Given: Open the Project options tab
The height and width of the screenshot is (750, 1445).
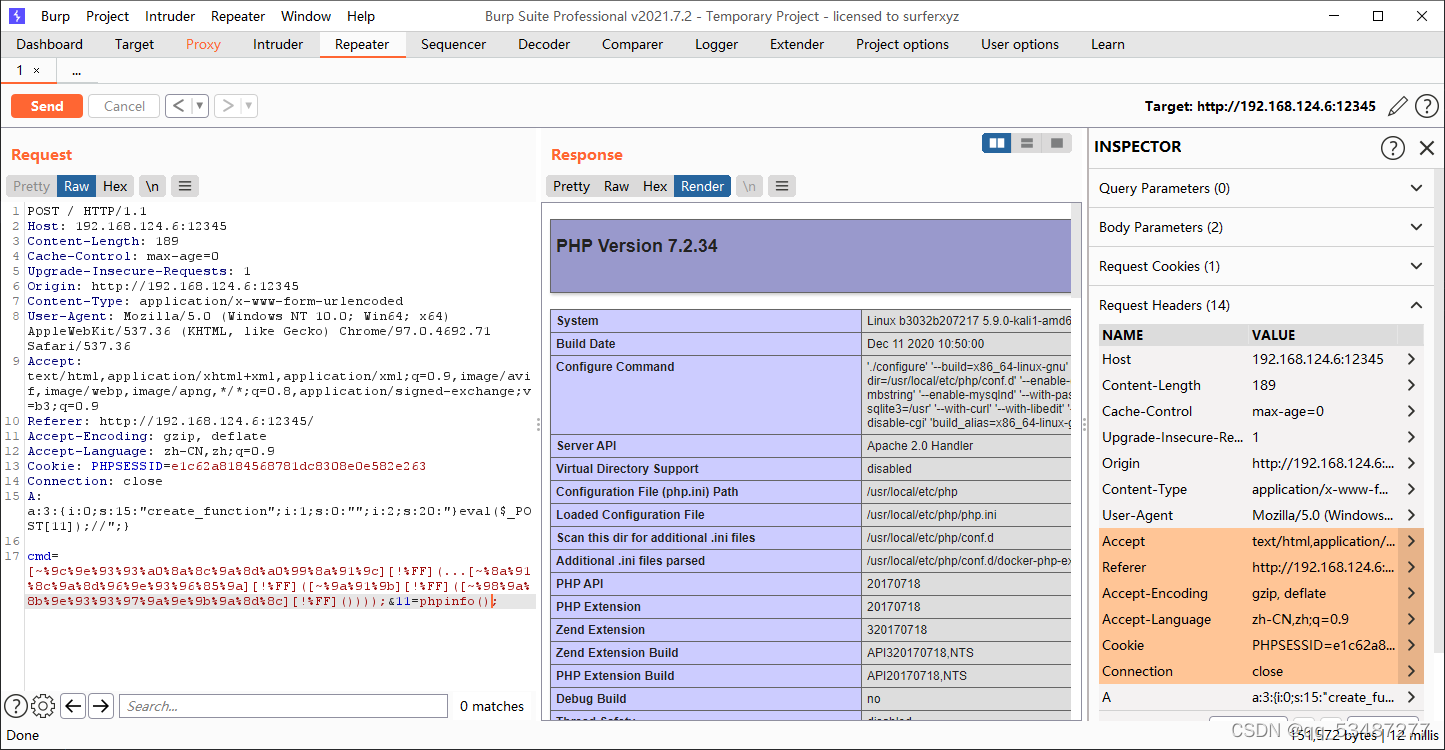Looking at the screenshot, I should [x=902, y=44].
